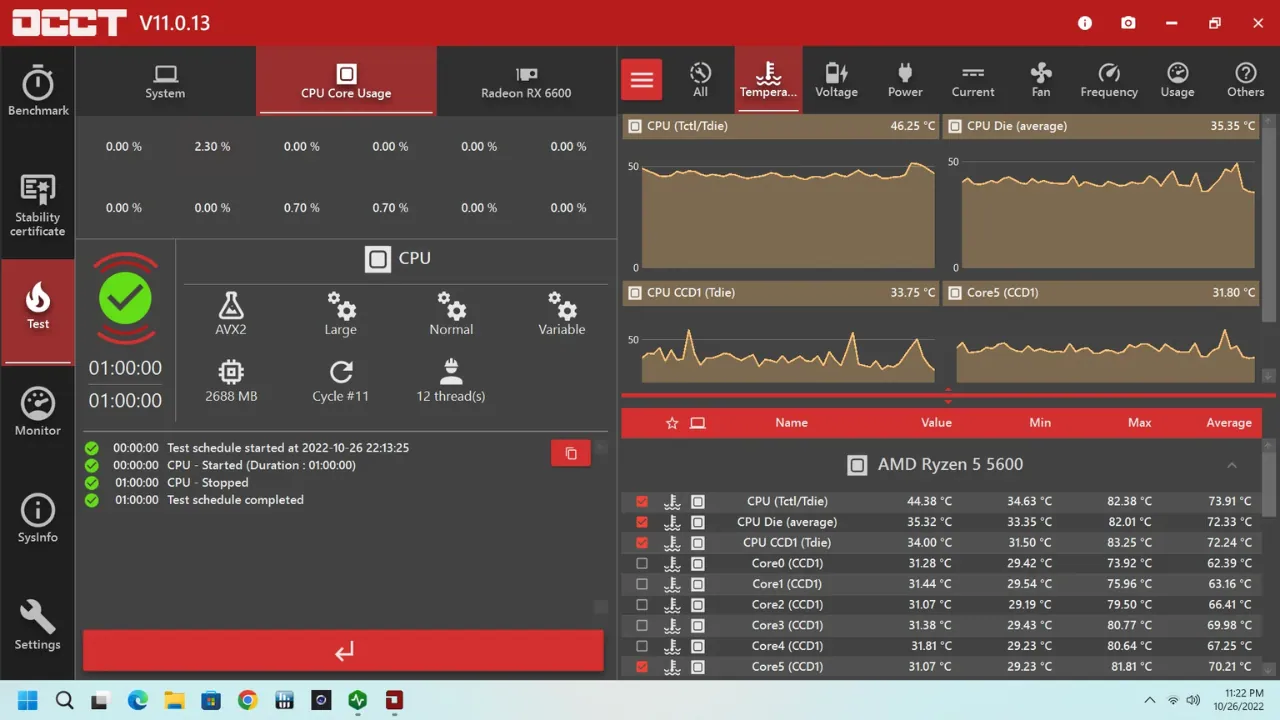The width and height of the screenshot is (1280, 720).
Task: Switch to the Radeon RX 6600 tab
Action: pos(526,81)
